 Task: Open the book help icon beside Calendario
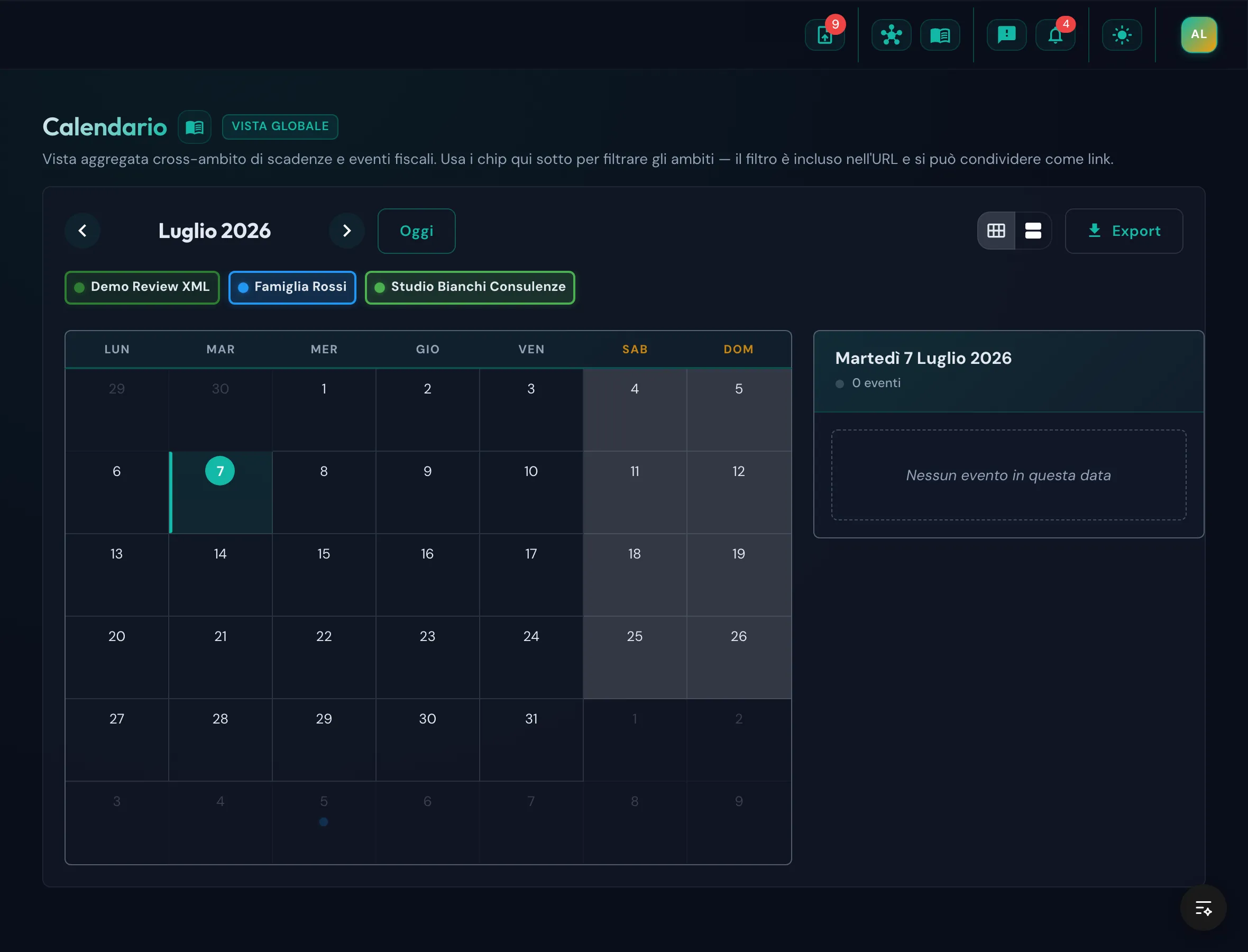tap(194, 127)
